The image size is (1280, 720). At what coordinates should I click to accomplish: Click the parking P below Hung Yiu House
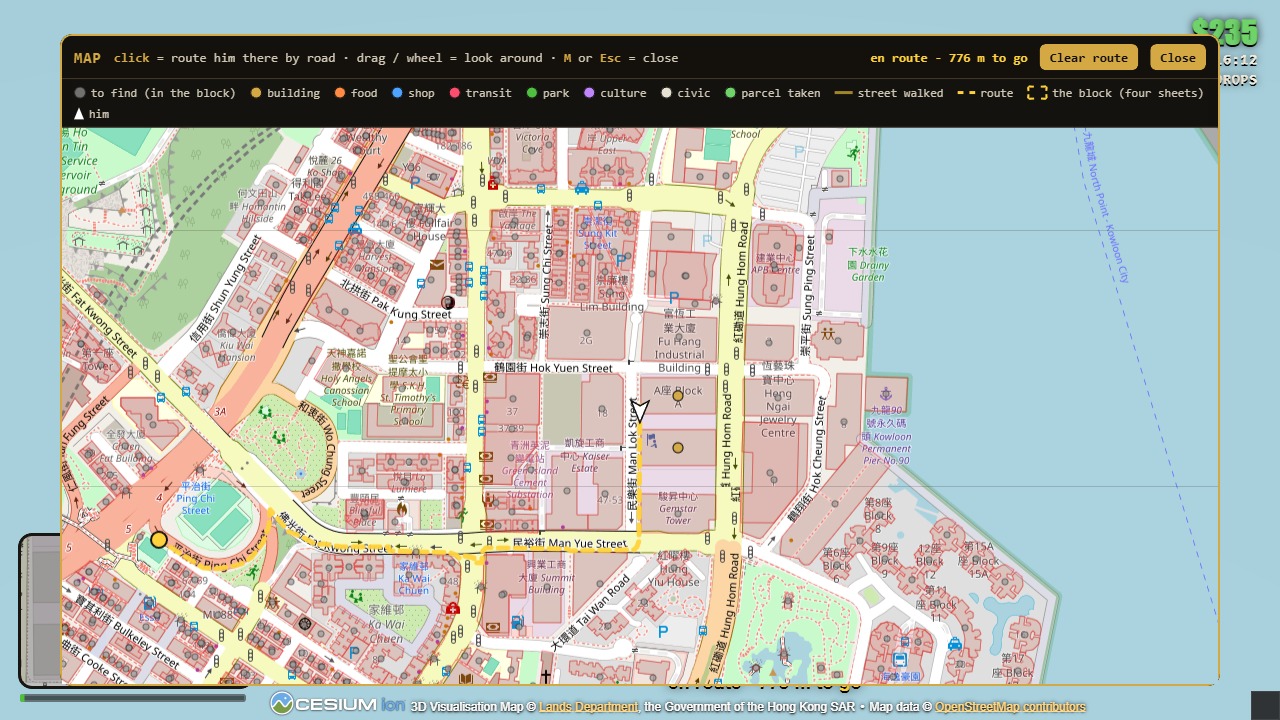point(662,631)
